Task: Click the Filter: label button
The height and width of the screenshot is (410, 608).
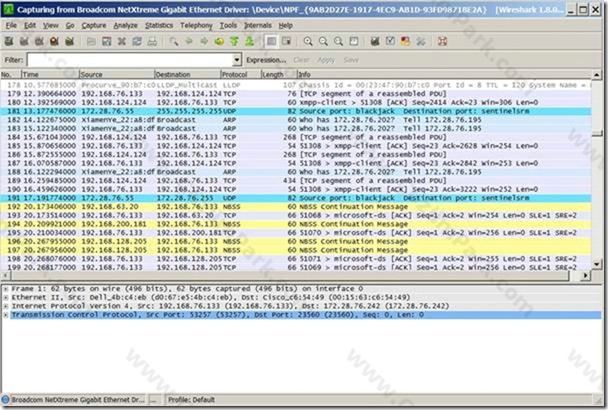Action: click(x=14, y=60)
